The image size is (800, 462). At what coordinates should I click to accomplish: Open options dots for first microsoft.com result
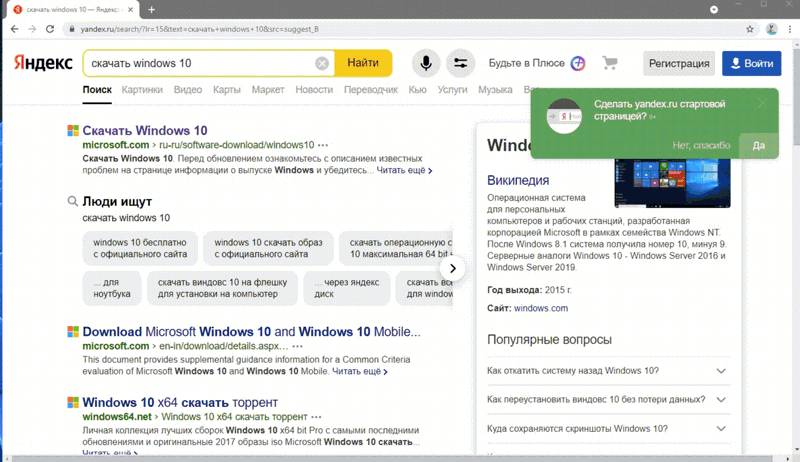pos(323,145)
